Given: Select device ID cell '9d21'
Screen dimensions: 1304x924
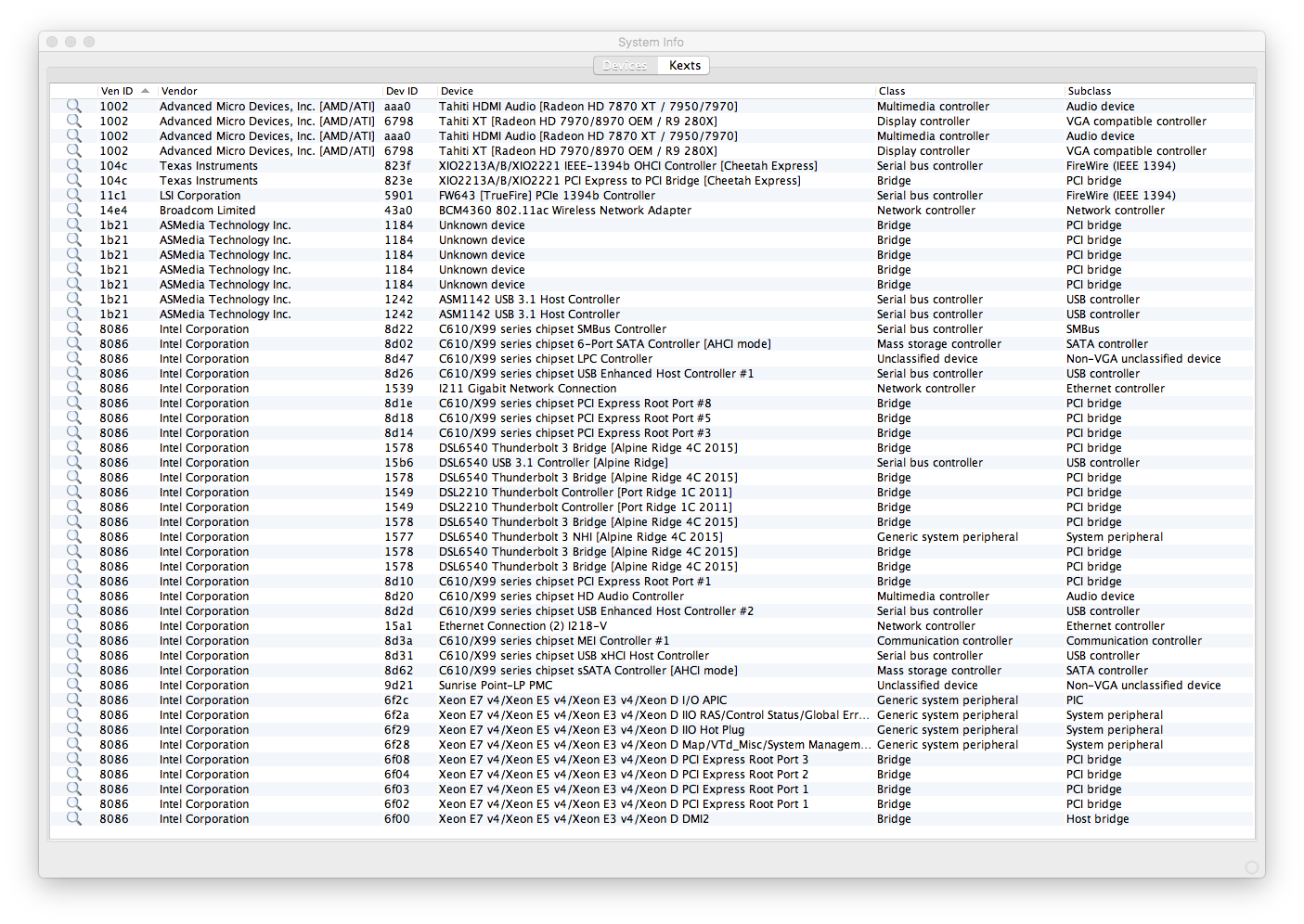Looking at the screenshot, I should (399, 686).
